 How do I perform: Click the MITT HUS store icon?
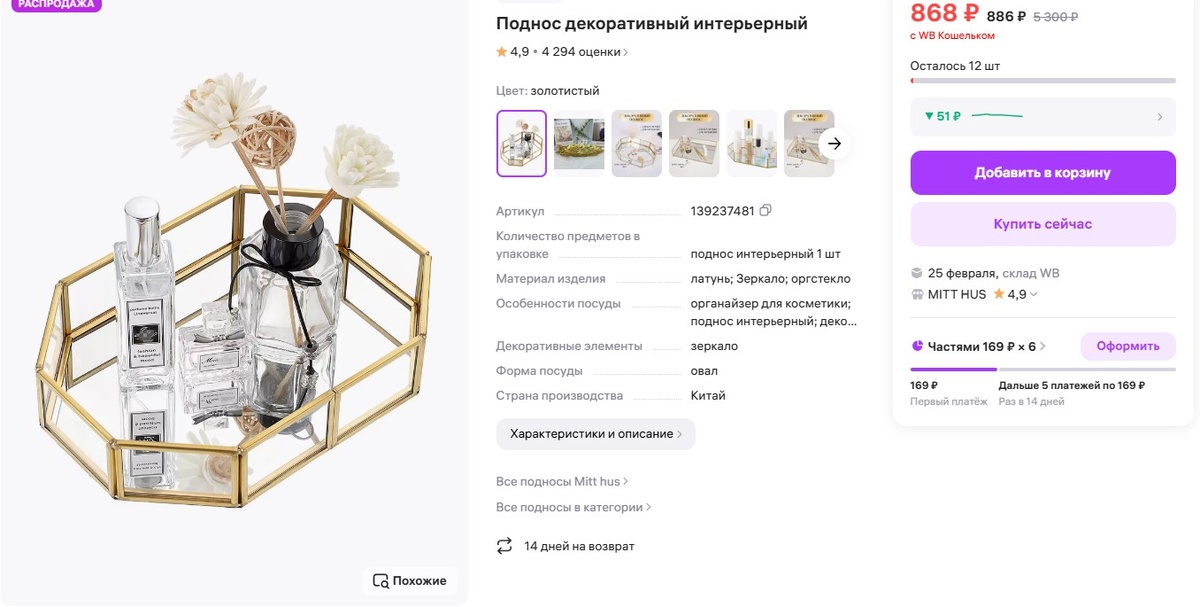pos(918,295)
